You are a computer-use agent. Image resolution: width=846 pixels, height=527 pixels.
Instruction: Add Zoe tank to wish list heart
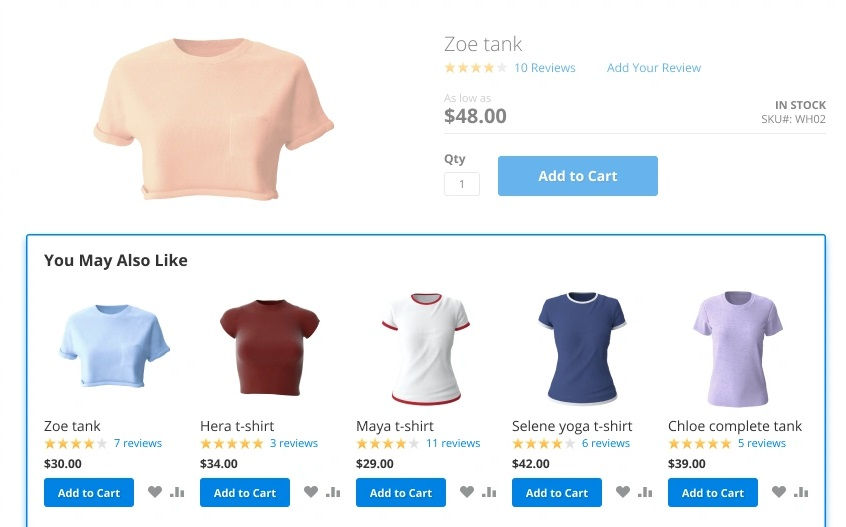pos(155,491)
